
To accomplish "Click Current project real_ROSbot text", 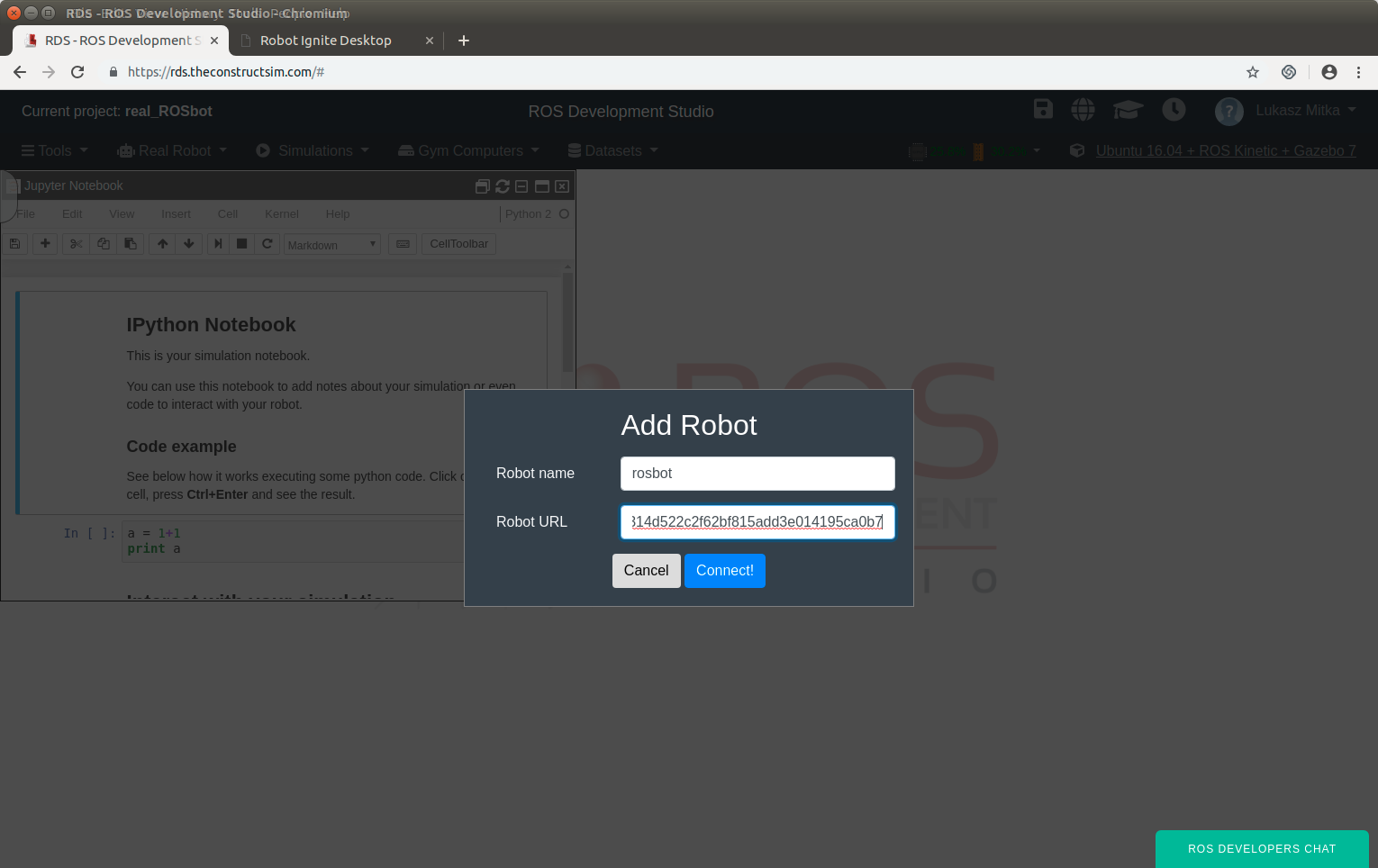I will [117, 112].
